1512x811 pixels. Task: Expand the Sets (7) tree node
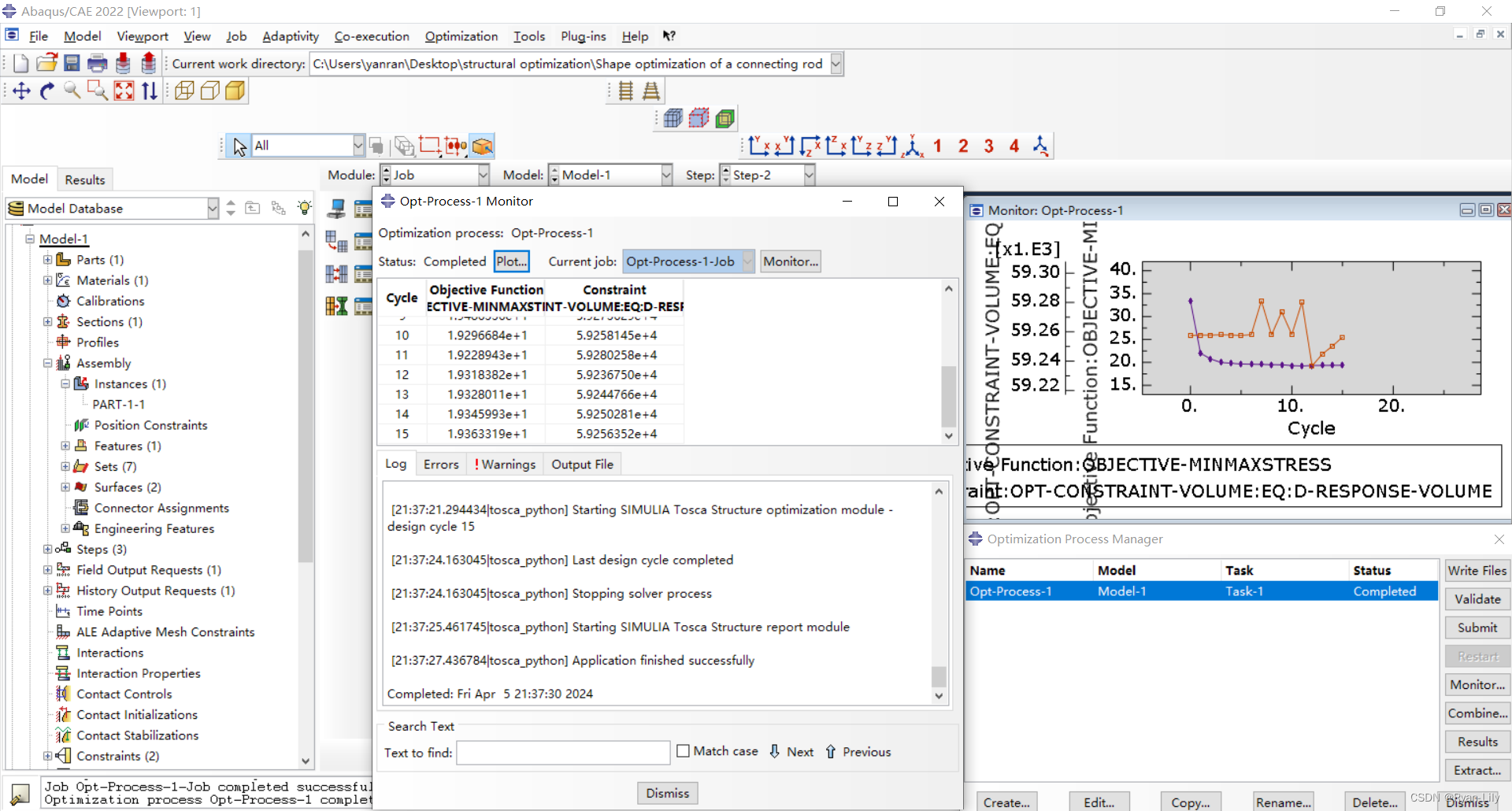[x=65, y=466]
